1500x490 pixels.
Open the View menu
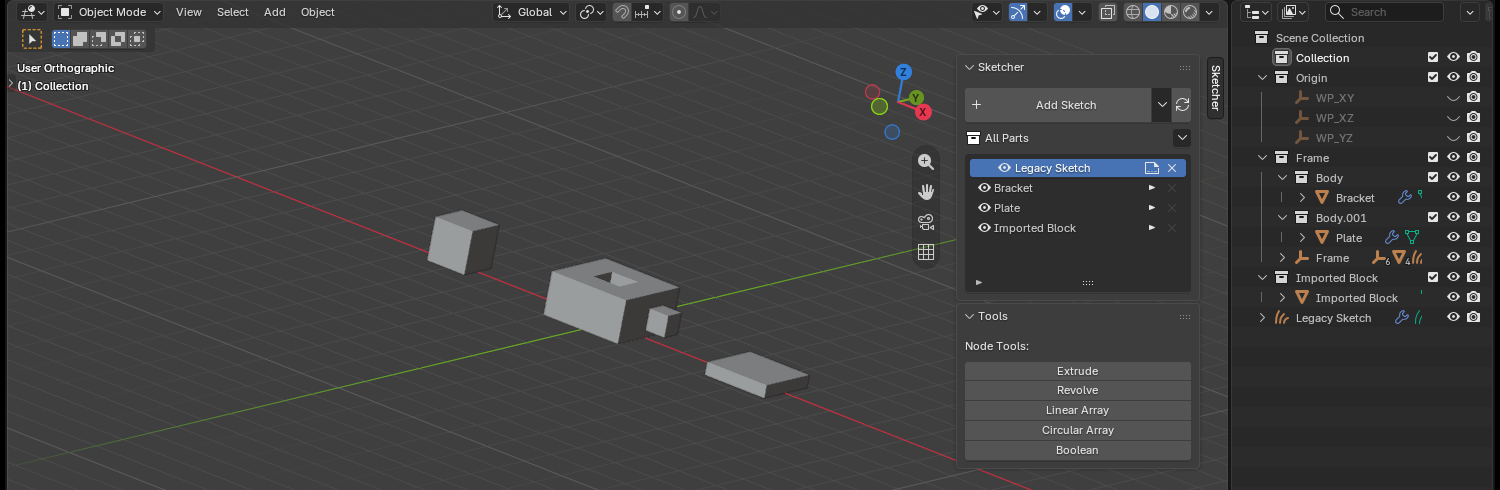189,12
